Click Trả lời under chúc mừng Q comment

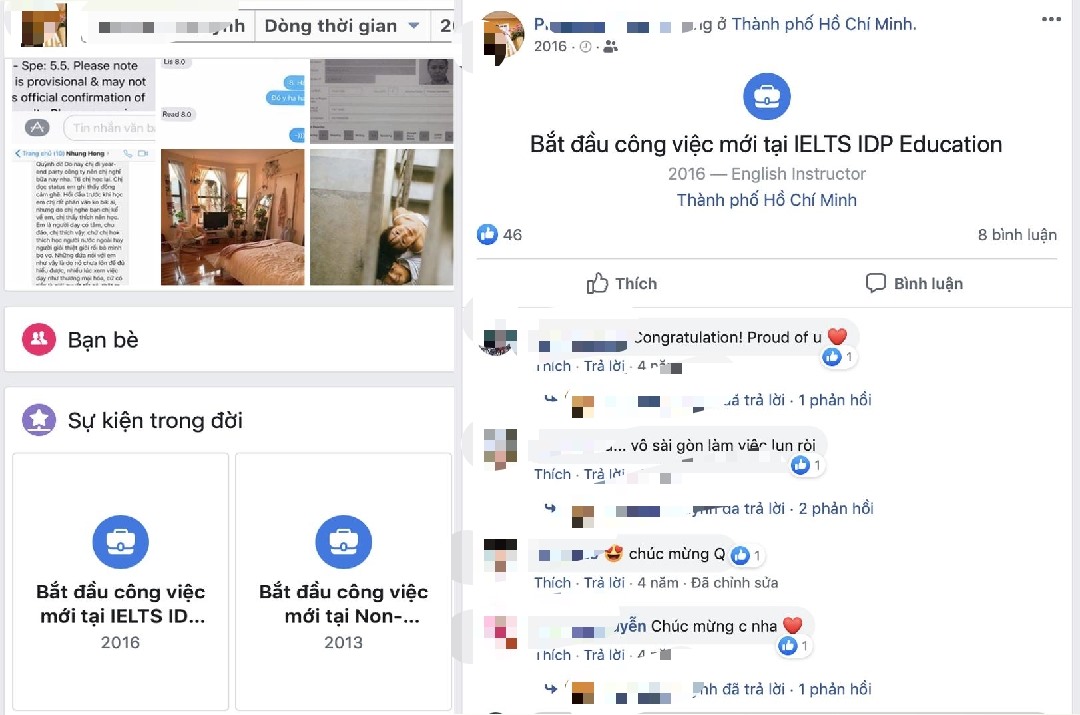[x=604, y=583]
